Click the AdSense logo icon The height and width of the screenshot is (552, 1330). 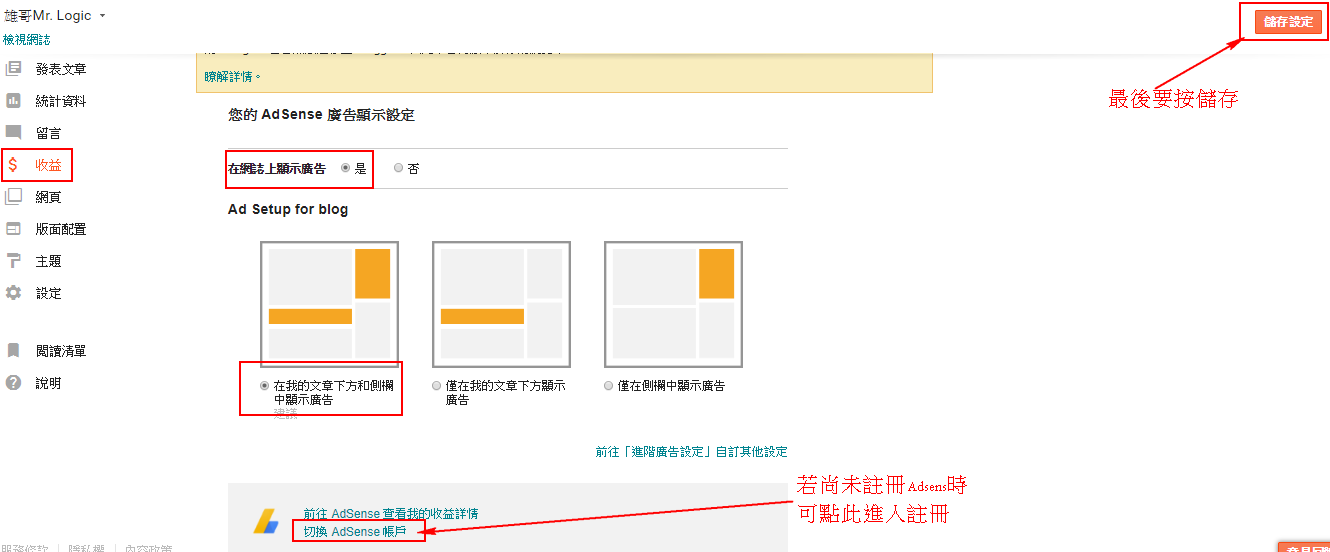tap(265, 521)
